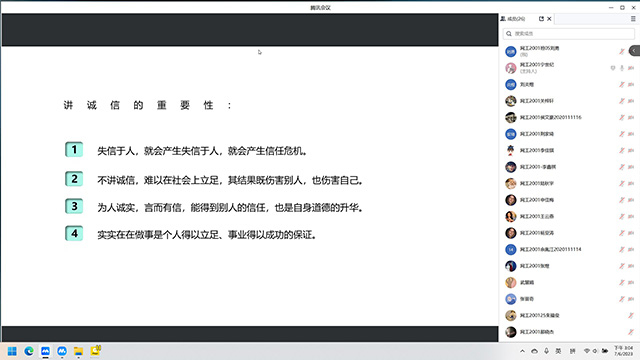Viewport: 640px width, 360px height.
Task: Click the slide line starting 实实在在做事
Action: [207, 235]
